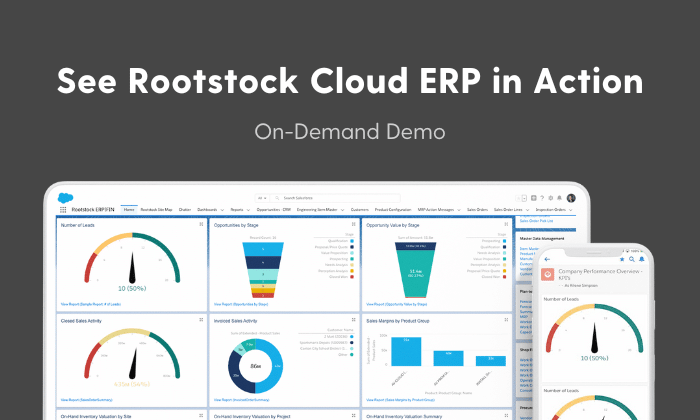Viewport: 700px width, 420px height.
Task: Tap the Company Performance Overview title on phone
Action: click(x=600, y=274)
